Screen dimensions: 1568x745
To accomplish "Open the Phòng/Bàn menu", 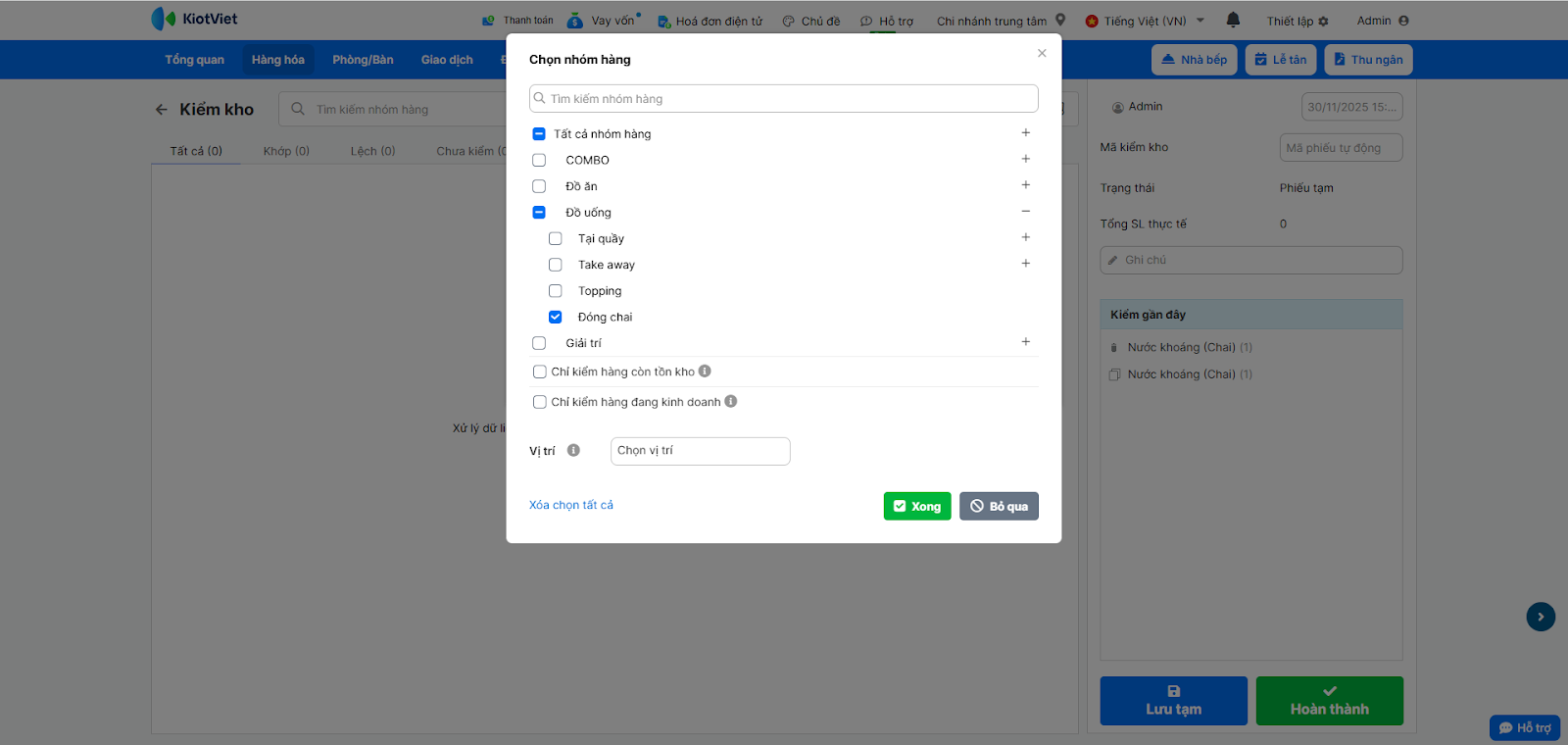I will (363, 60).
